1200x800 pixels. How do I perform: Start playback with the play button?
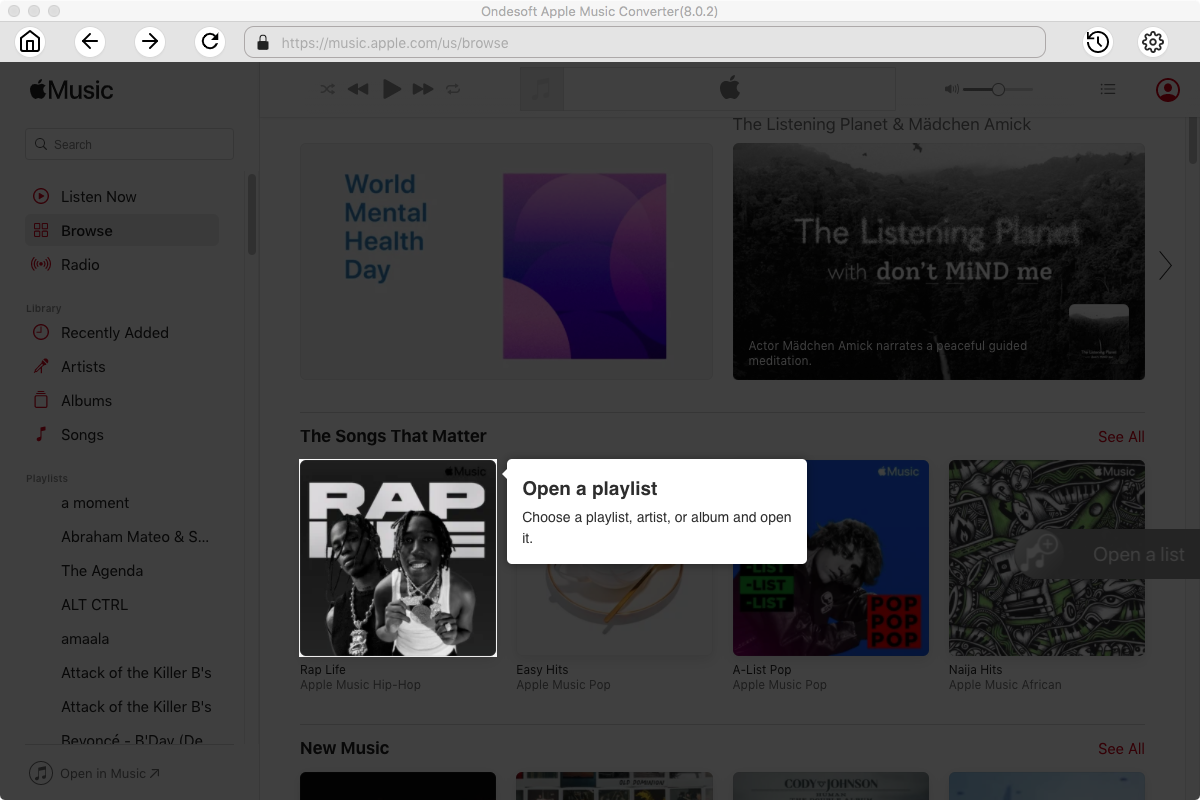coord(392,89)
